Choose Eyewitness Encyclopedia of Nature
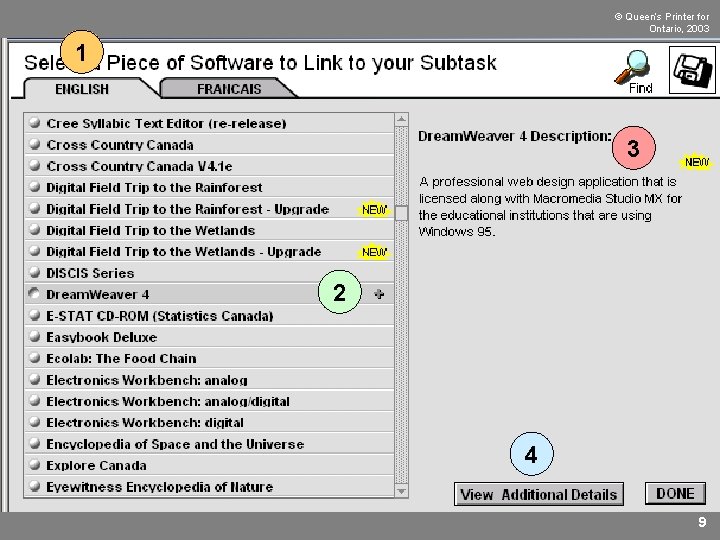 coord(209,487)
